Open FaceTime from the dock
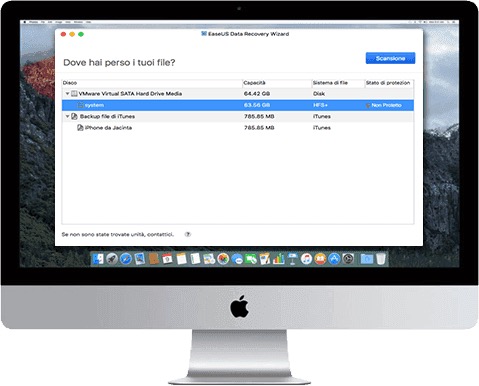The width and height of the screenshot is (479, 386). pyautogui.click(x=251, y=259)
